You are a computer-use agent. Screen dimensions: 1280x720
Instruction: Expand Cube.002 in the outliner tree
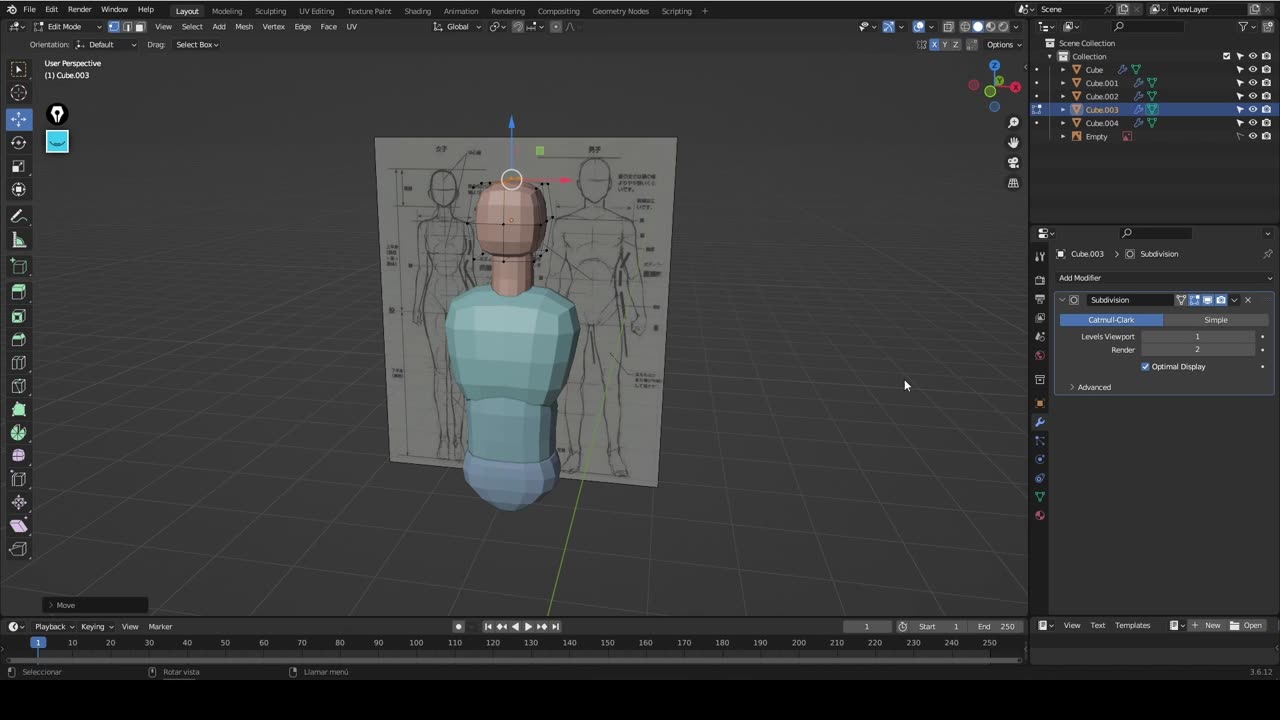[1063, 96]
